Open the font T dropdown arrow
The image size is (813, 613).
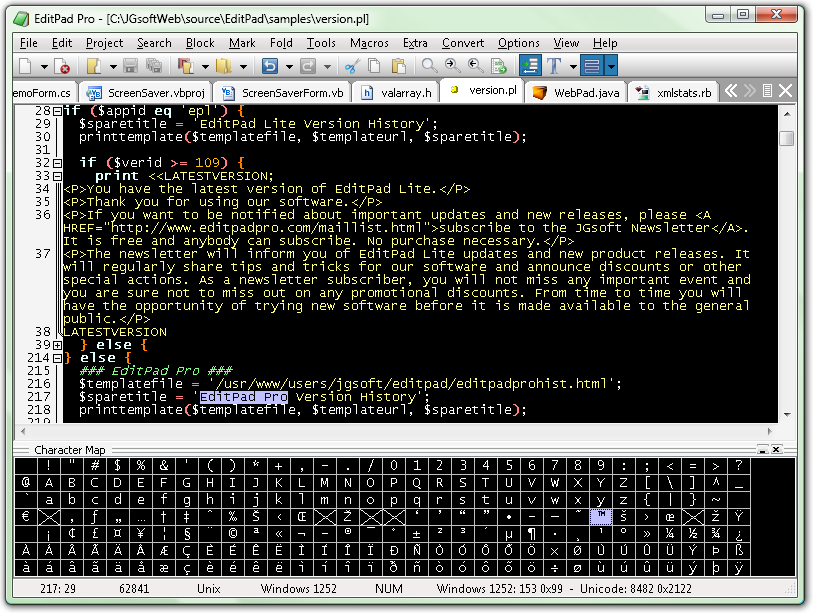[573, 66]
